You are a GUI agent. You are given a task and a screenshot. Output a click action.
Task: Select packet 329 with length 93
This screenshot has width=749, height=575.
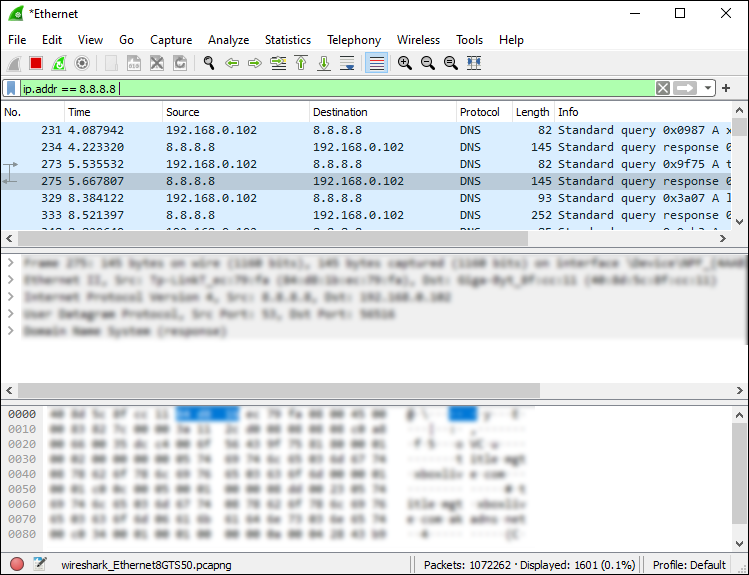(366, 198)
